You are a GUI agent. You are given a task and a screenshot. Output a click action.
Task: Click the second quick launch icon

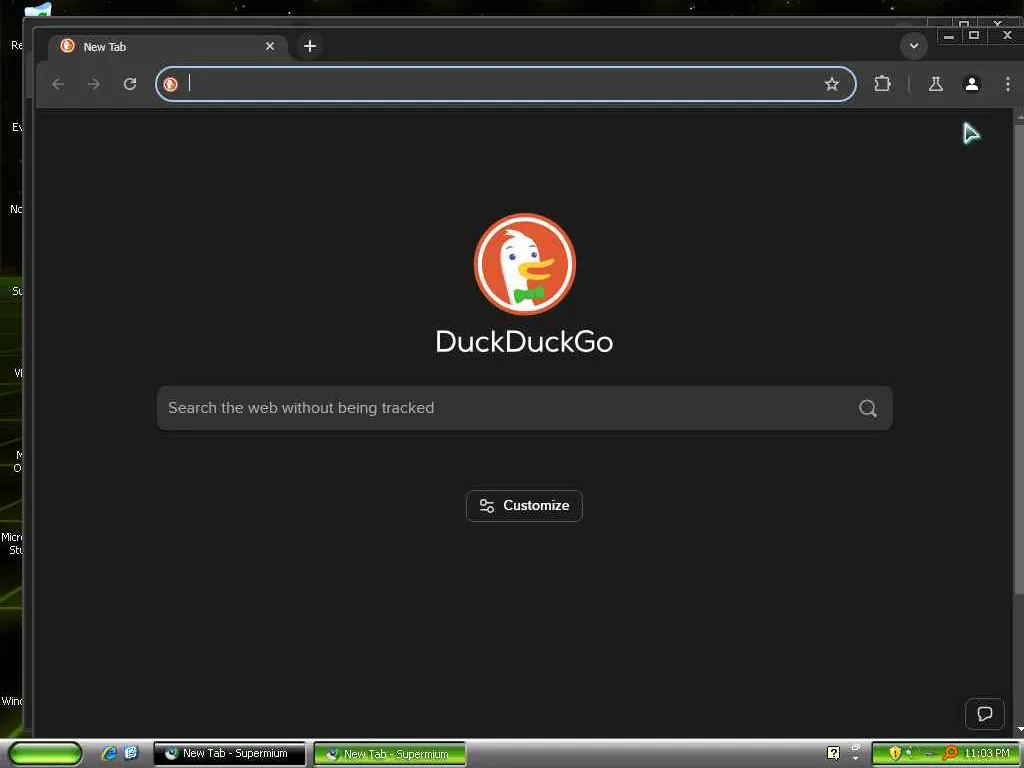[131, 753]
